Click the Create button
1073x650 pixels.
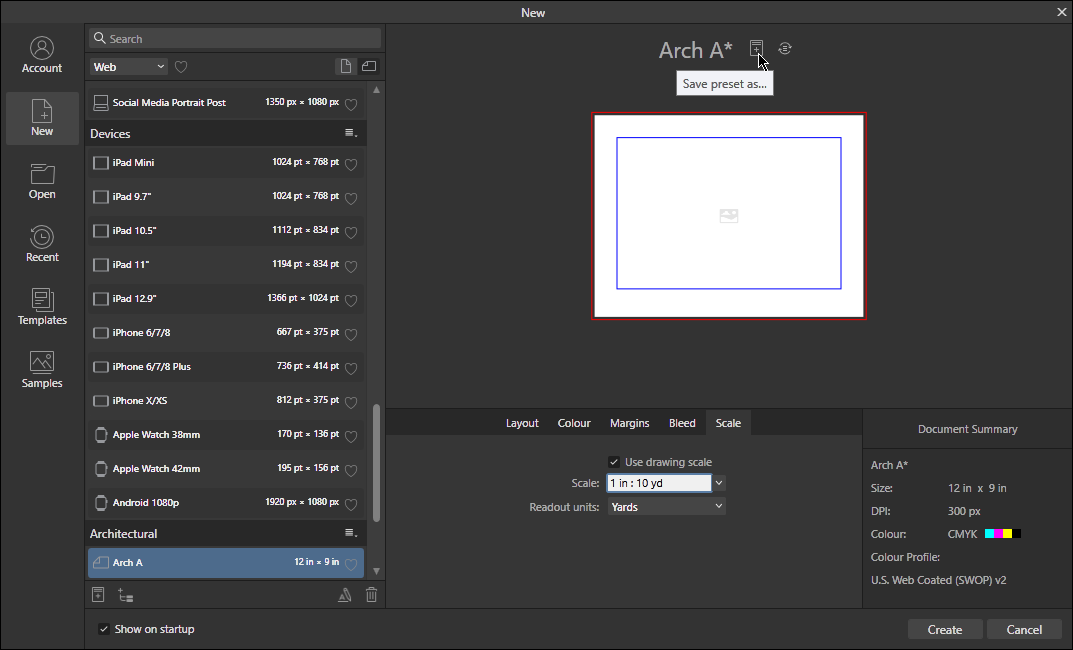pos(944,629)
